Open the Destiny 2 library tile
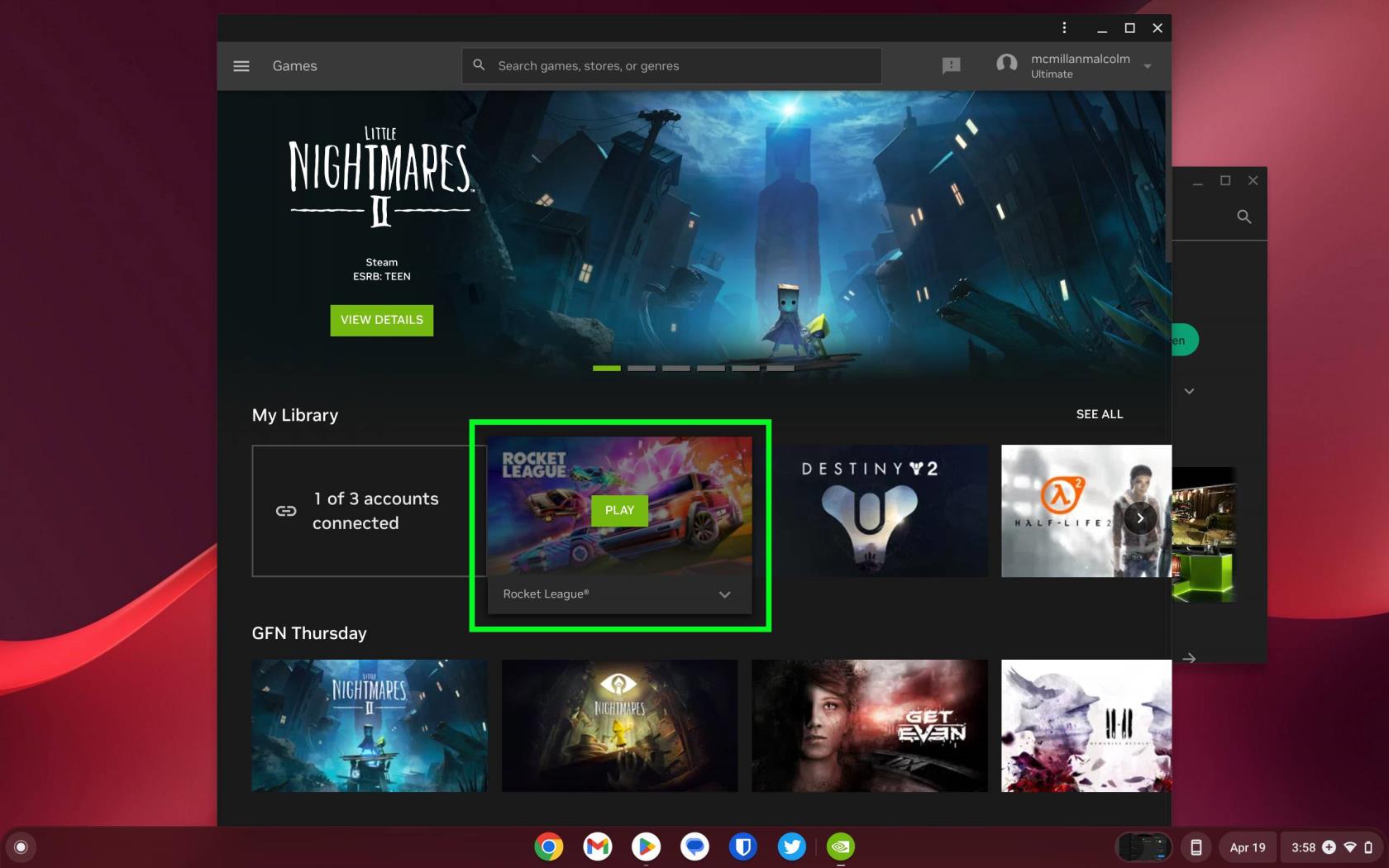Screen dimensions: 1389x868 (x=870, y=511)
